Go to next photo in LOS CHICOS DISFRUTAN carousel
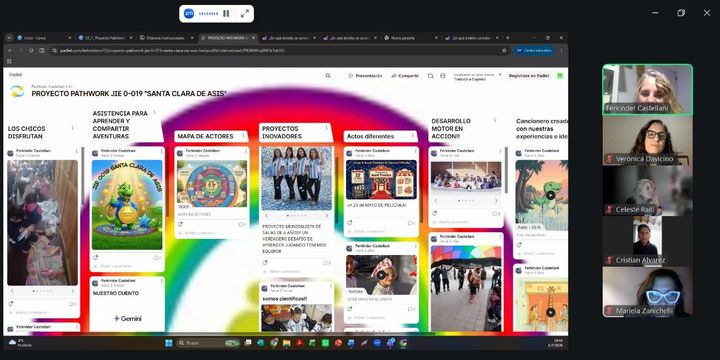720x360 pixels. click(73, 291)
